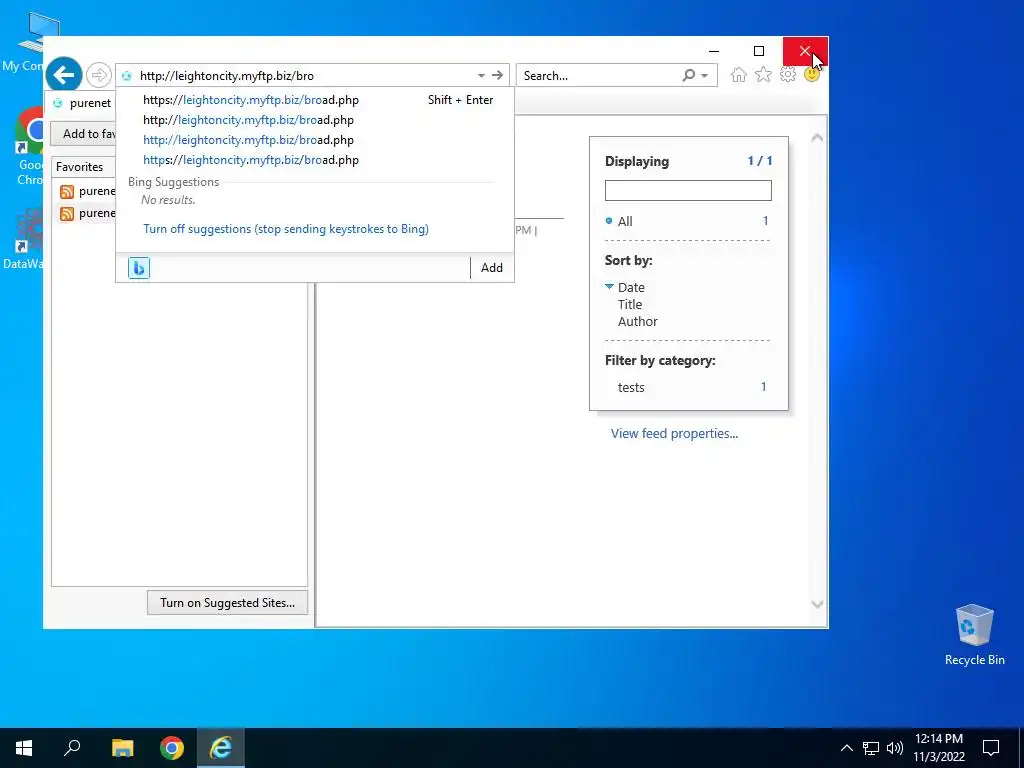The width and height of the screenshot is (1024, 768).
Task: Open Favorites star icon
Action: pos(763,74)
